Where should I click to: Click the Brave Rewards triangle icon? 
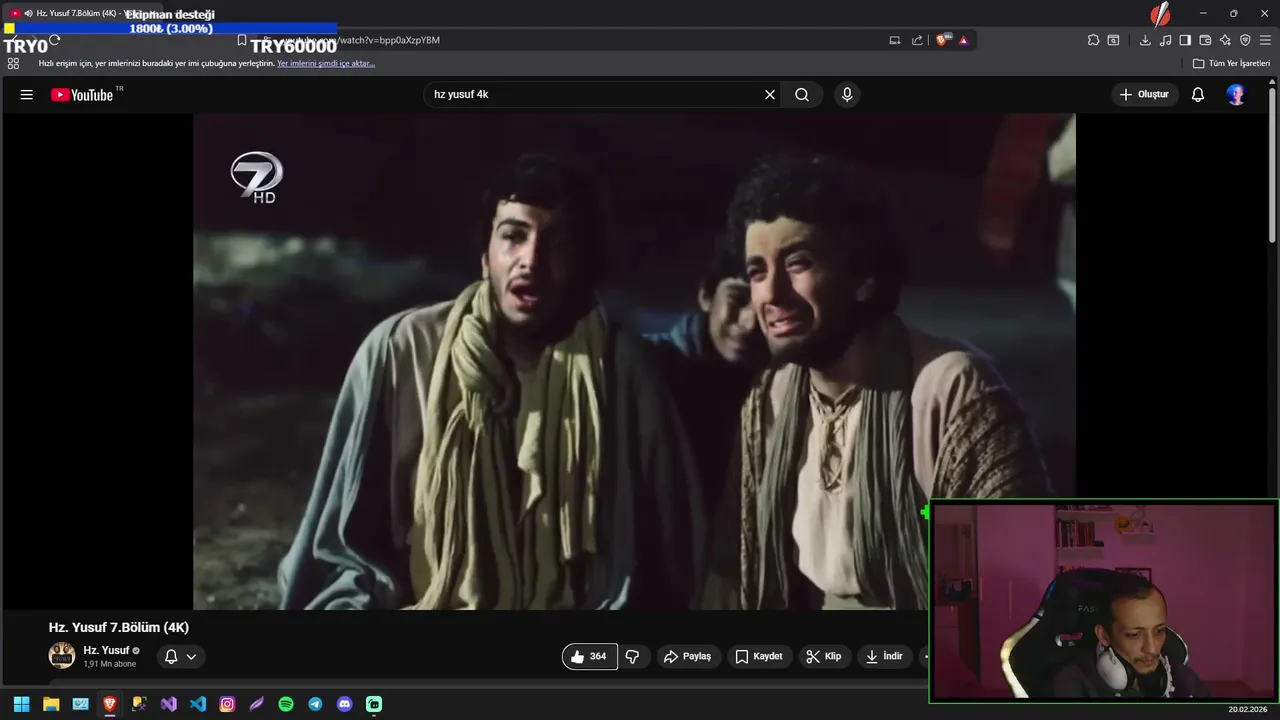(963, 40)
